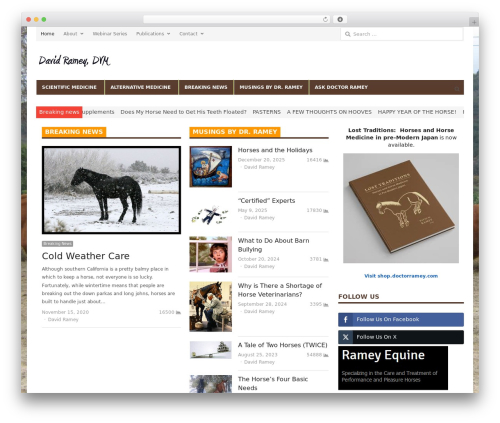
Task: Click the browser reload icon
Action: [325, 19]
